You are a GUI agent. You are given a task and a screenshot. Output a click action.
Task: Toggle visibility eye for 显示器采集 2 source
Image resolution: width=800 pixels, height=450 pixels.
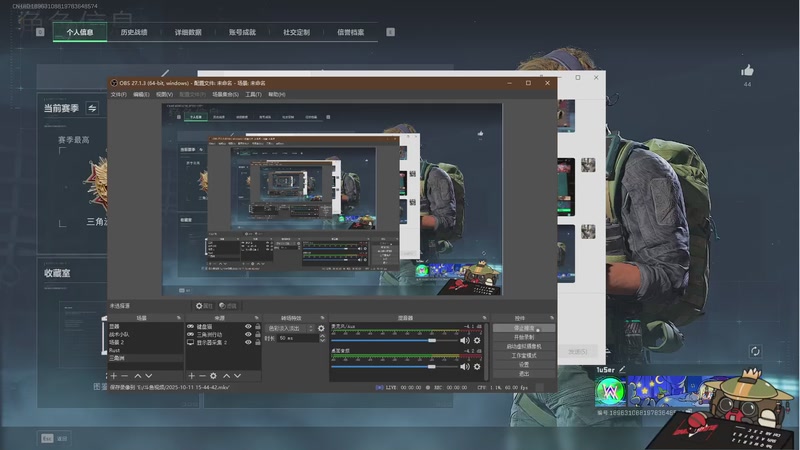coord(248,342)
